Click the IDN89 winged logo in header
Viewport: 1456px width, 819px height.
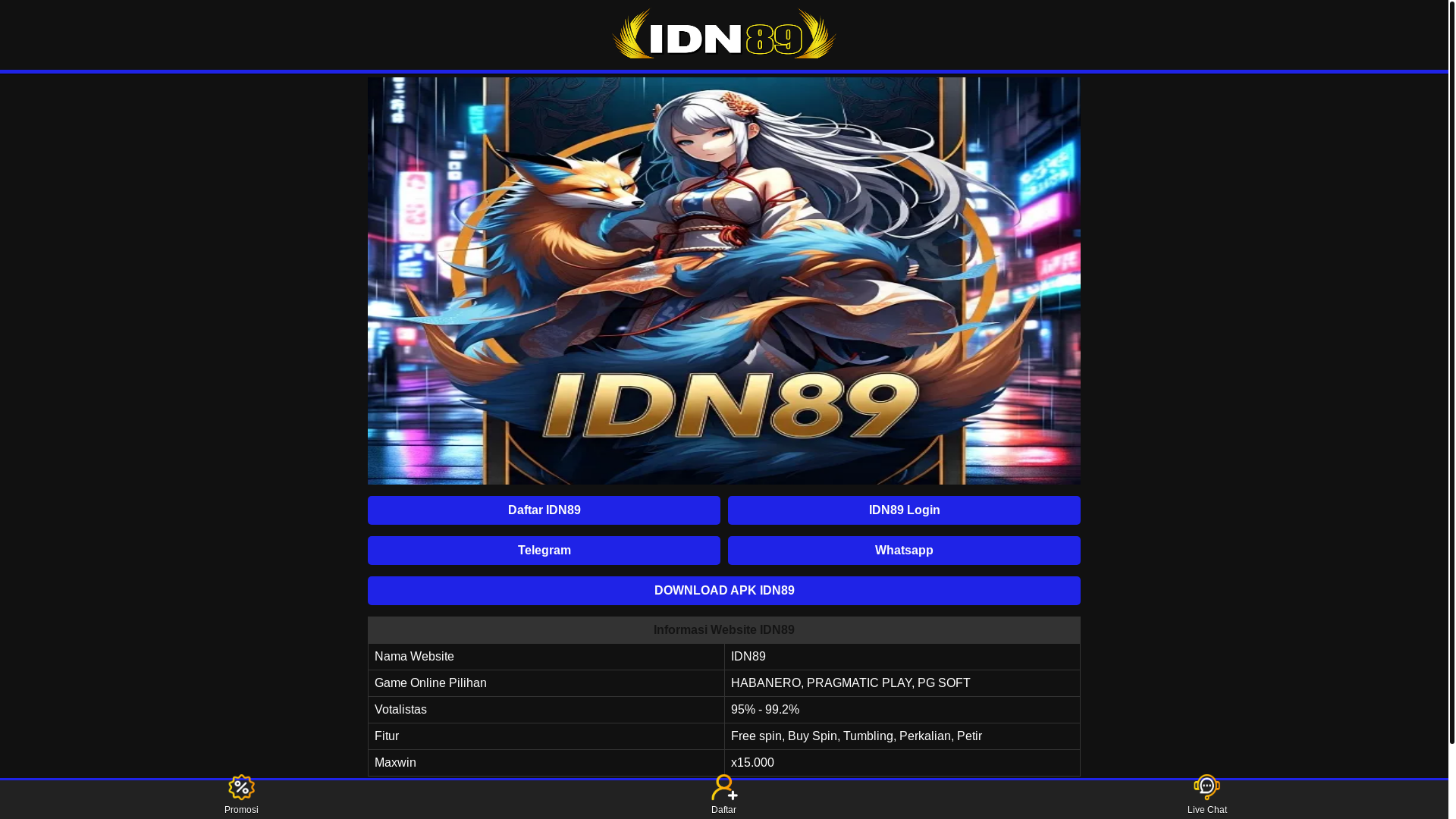click(724, 34)
